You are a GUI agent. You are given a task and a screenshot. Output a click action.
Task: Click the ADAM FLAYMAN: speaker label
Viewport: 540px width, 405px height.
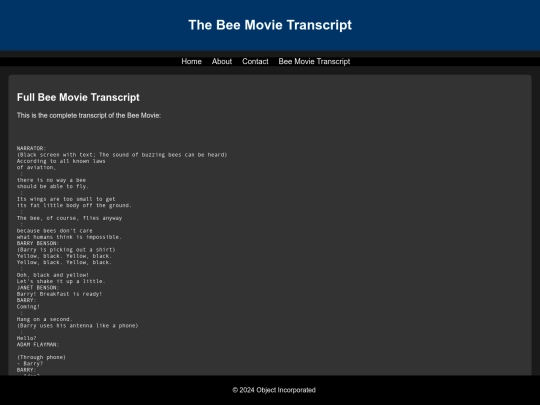coord(38,344)
